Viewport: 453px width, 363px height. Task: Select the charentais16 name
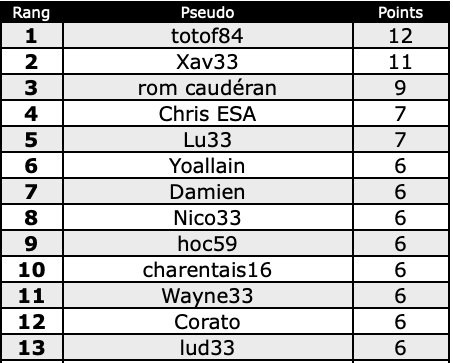207,270
